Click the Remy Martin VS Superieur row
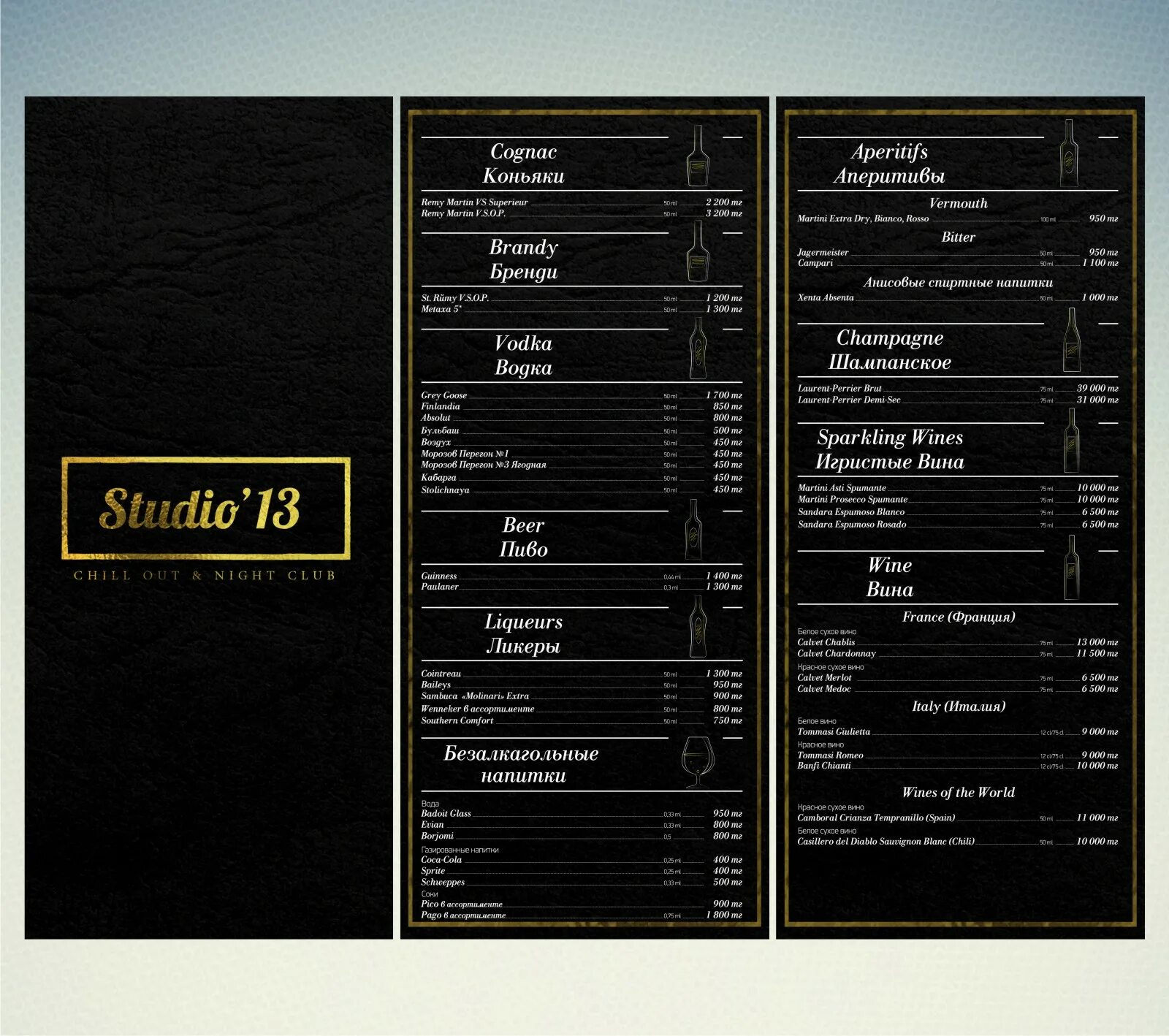Viewport: 1169px width, 1036px height. (582, 202)
